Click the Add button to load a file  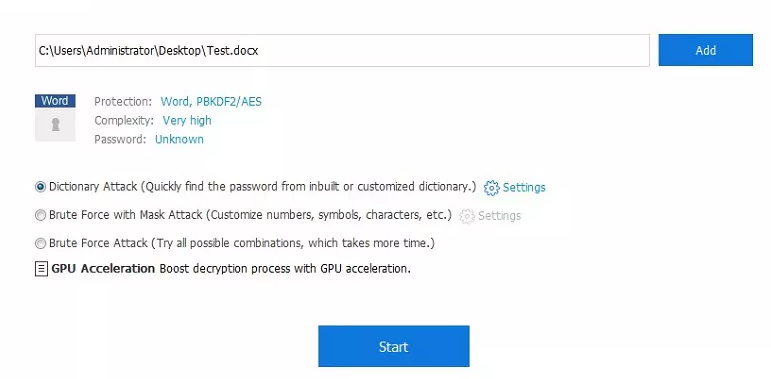click(706, 50)
